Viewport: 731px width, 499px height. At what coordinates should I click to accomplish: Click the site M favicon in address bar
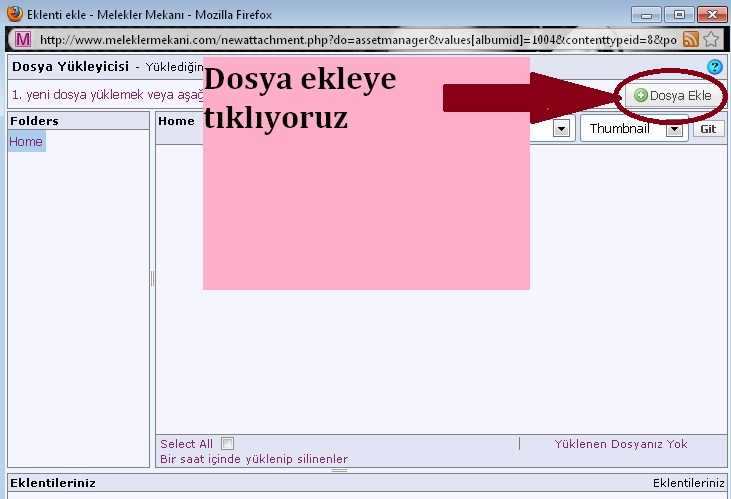(x=22, y=39)
